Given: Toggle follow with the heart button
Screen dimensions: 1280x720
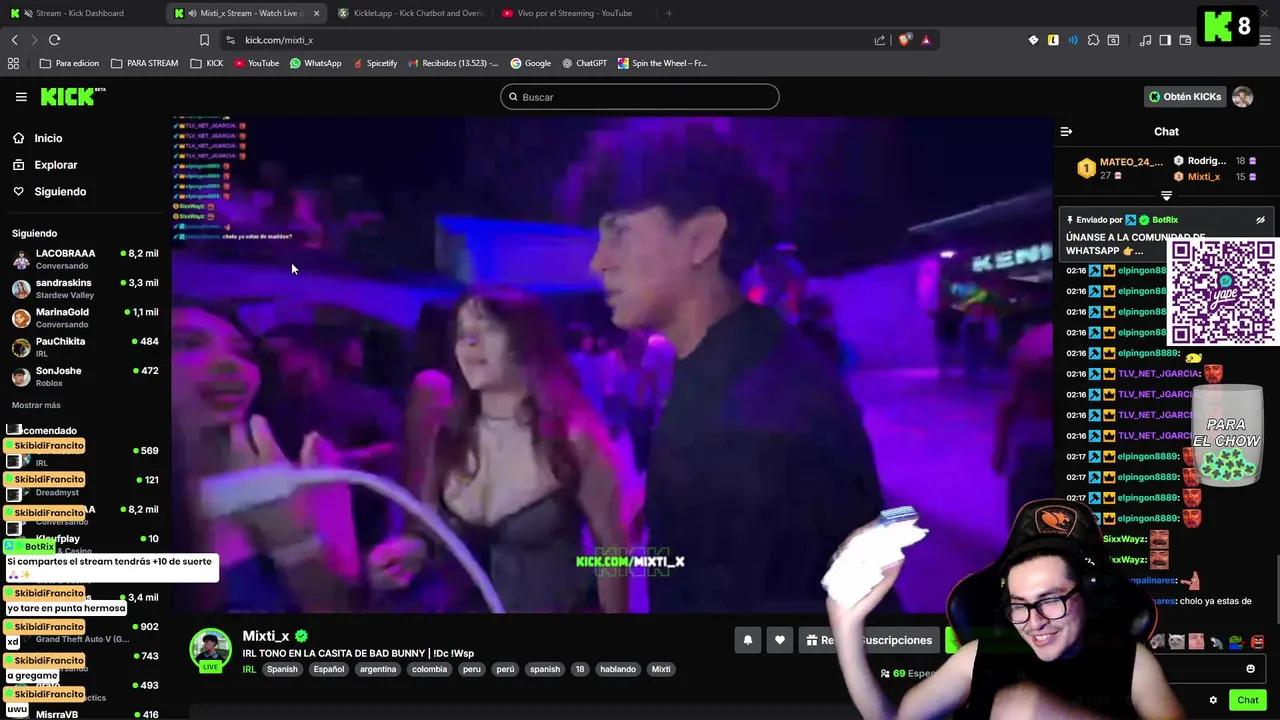Looking at the screenshot, I should point(780,640).
